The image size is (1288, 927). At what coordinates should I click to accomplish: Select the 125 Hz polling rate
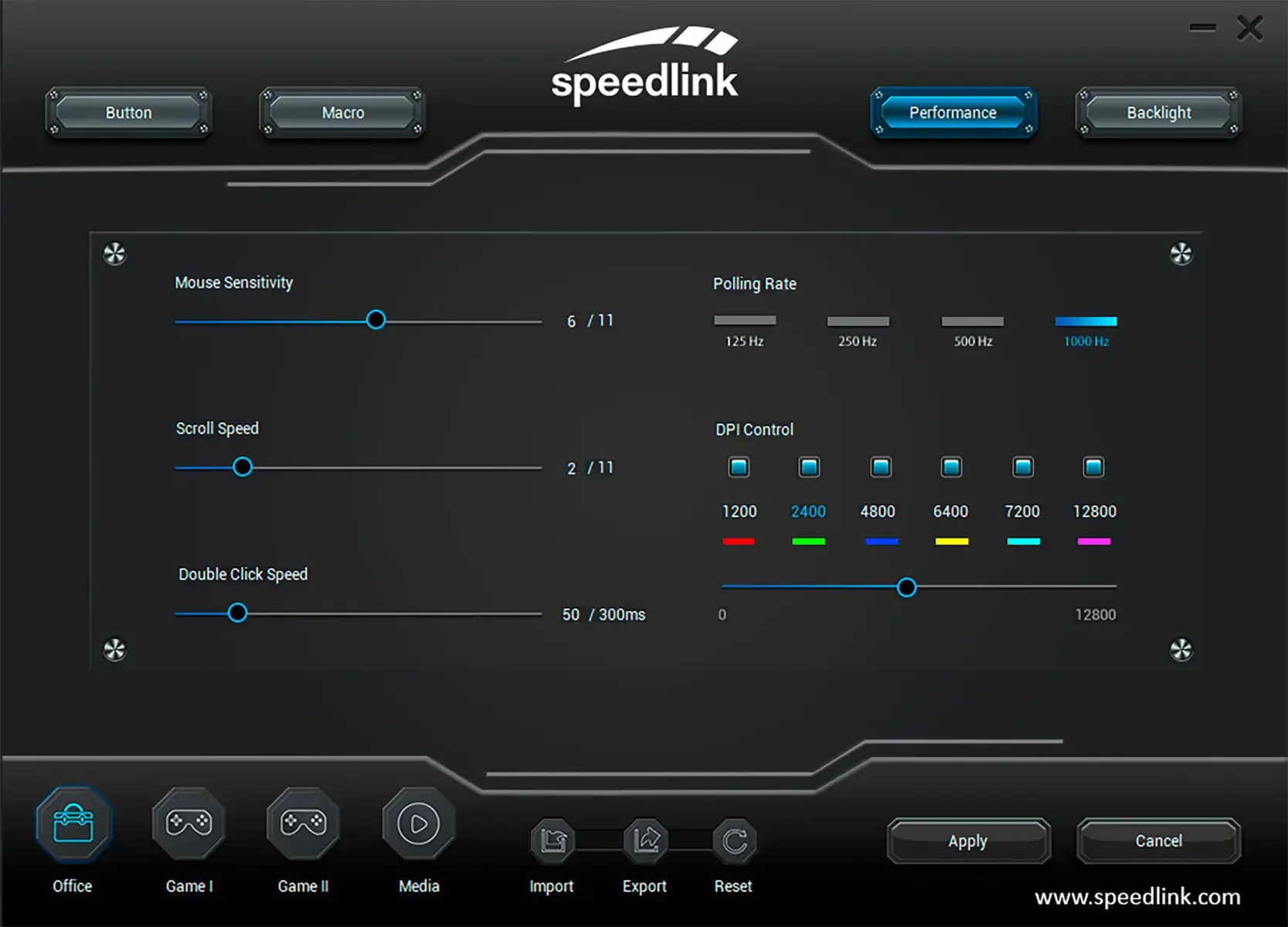[x=744, y=321]
